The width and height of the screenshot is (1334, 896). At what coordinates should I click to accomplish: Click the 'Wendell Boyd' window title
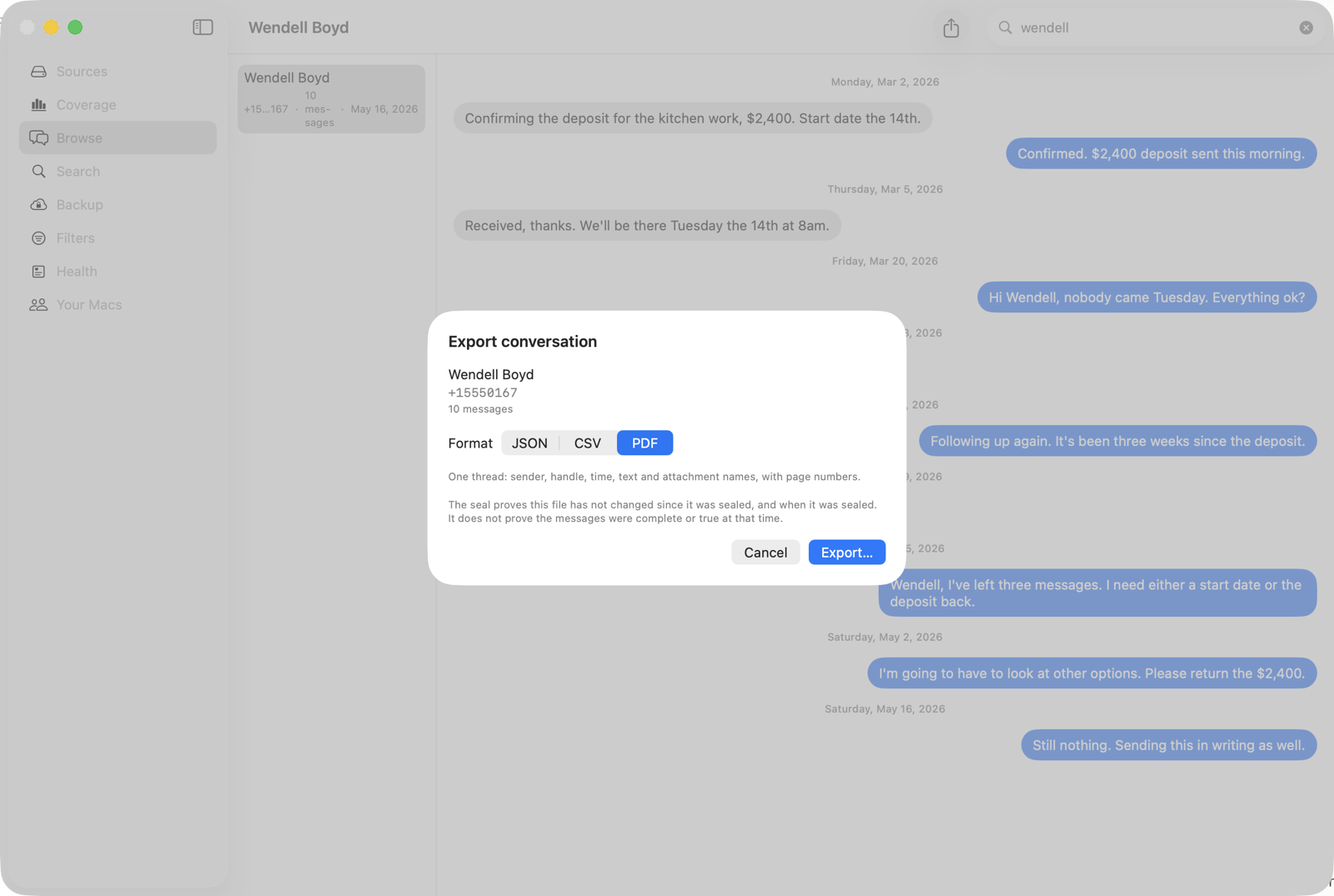298,28
